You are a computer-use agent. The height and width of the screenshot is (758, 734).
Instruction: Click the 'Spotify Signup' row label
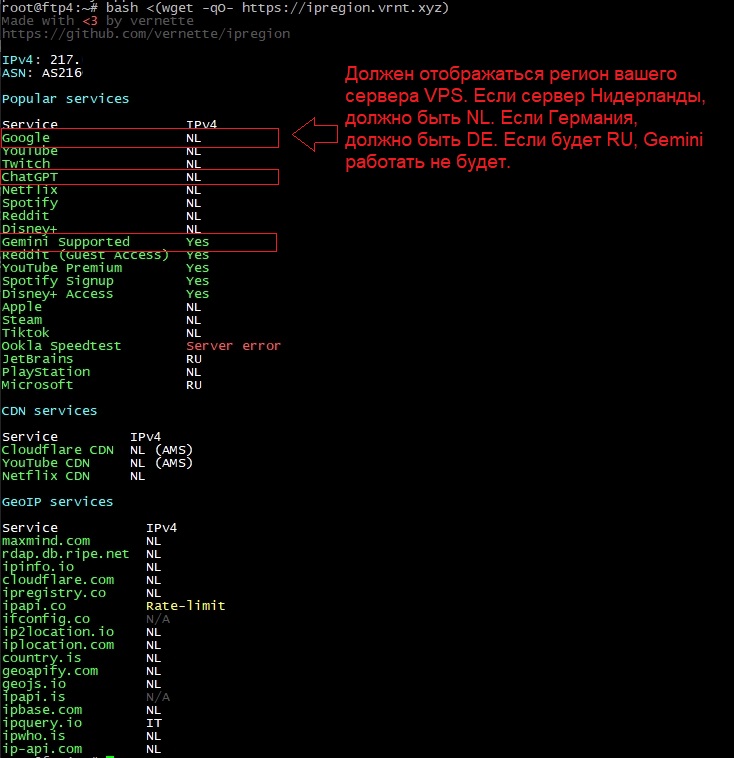click(58, 281)
